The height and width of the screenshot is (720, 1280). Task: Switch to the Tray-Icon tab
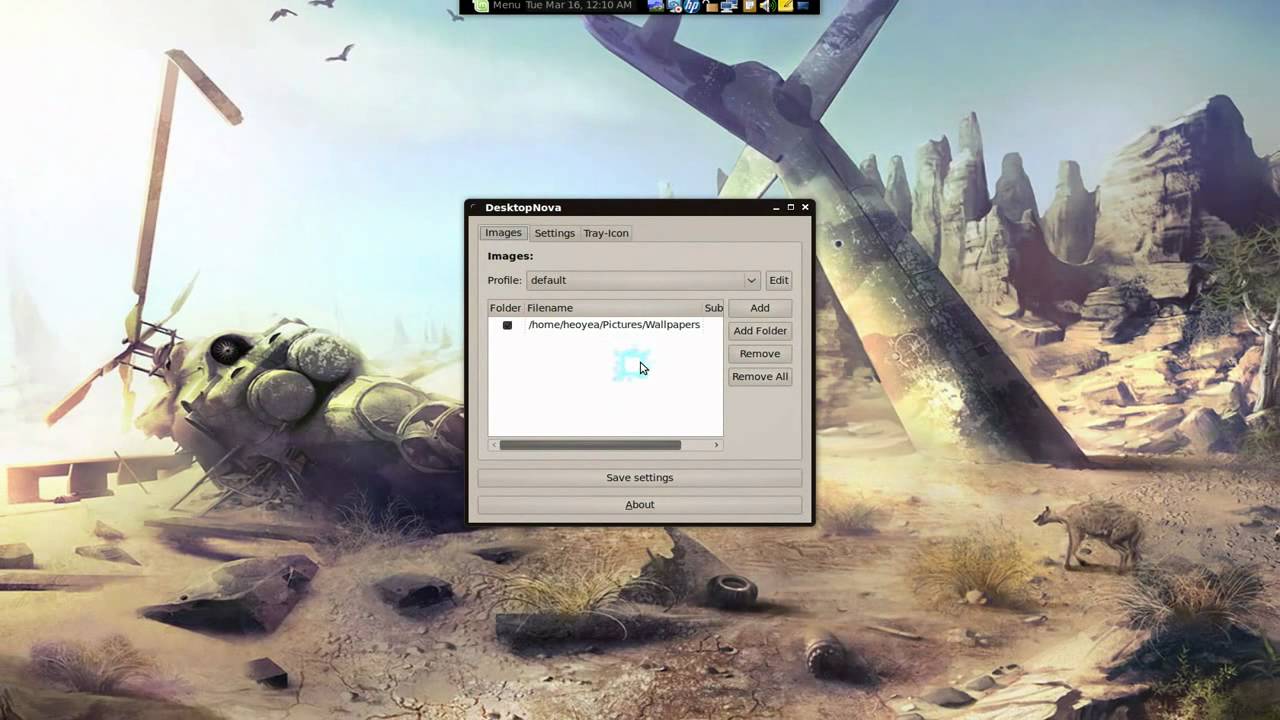click(606, 233)
